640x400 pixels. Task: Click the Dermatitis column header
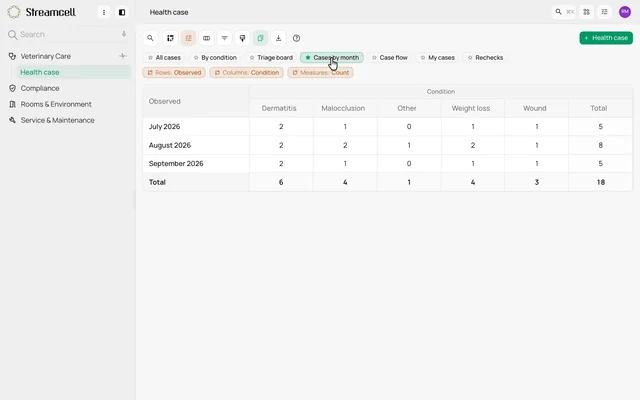click(279, 108)
